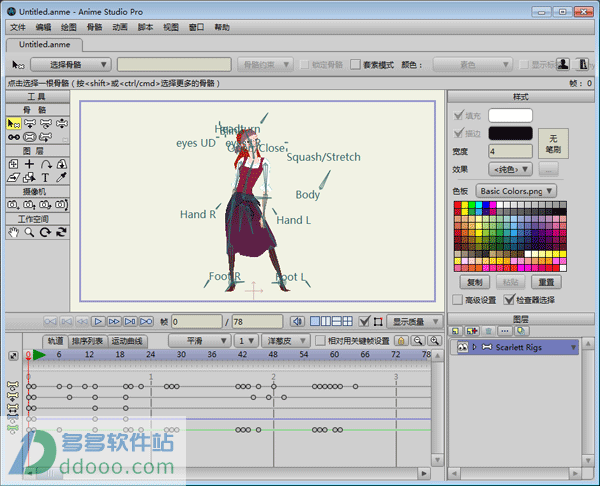Toggle the timeline lock icon button
Screen dimensions: 600x486
tap(401, 341)
